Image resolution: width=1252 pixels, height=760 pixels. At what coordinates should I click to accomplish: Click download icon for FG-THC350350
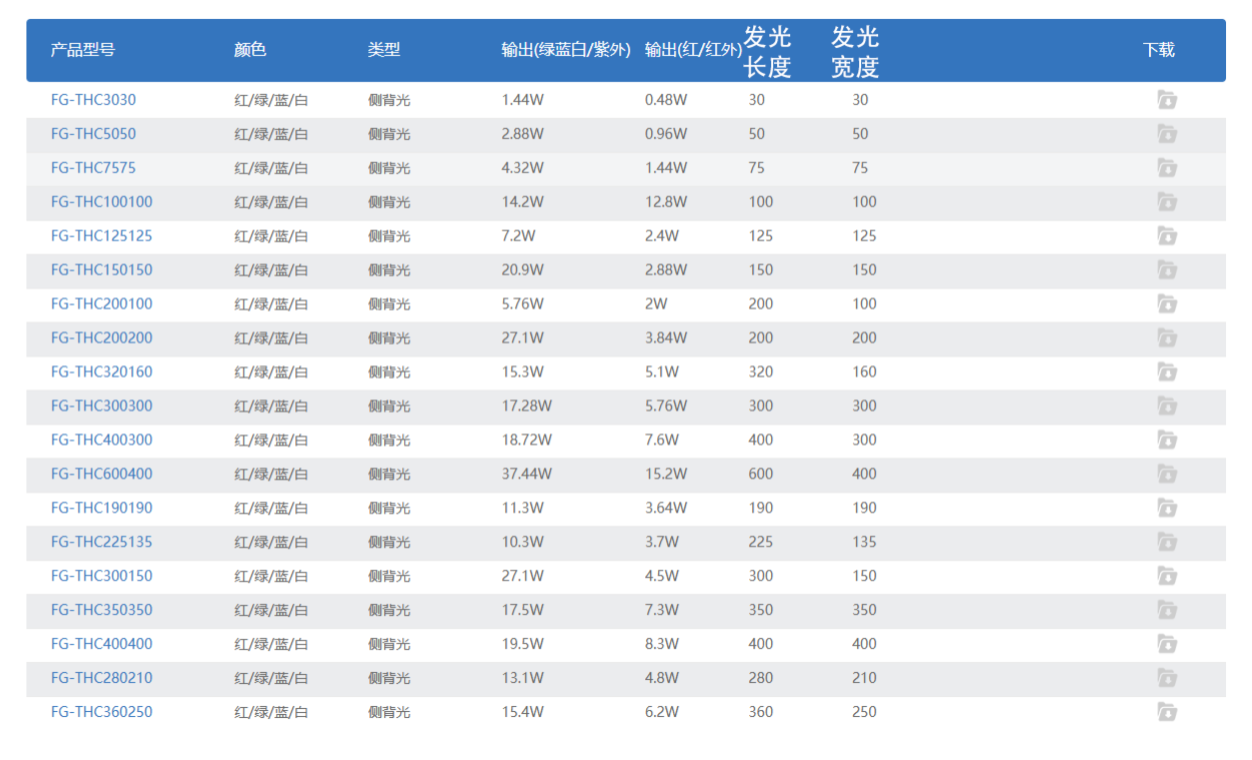click(1167, 610)
